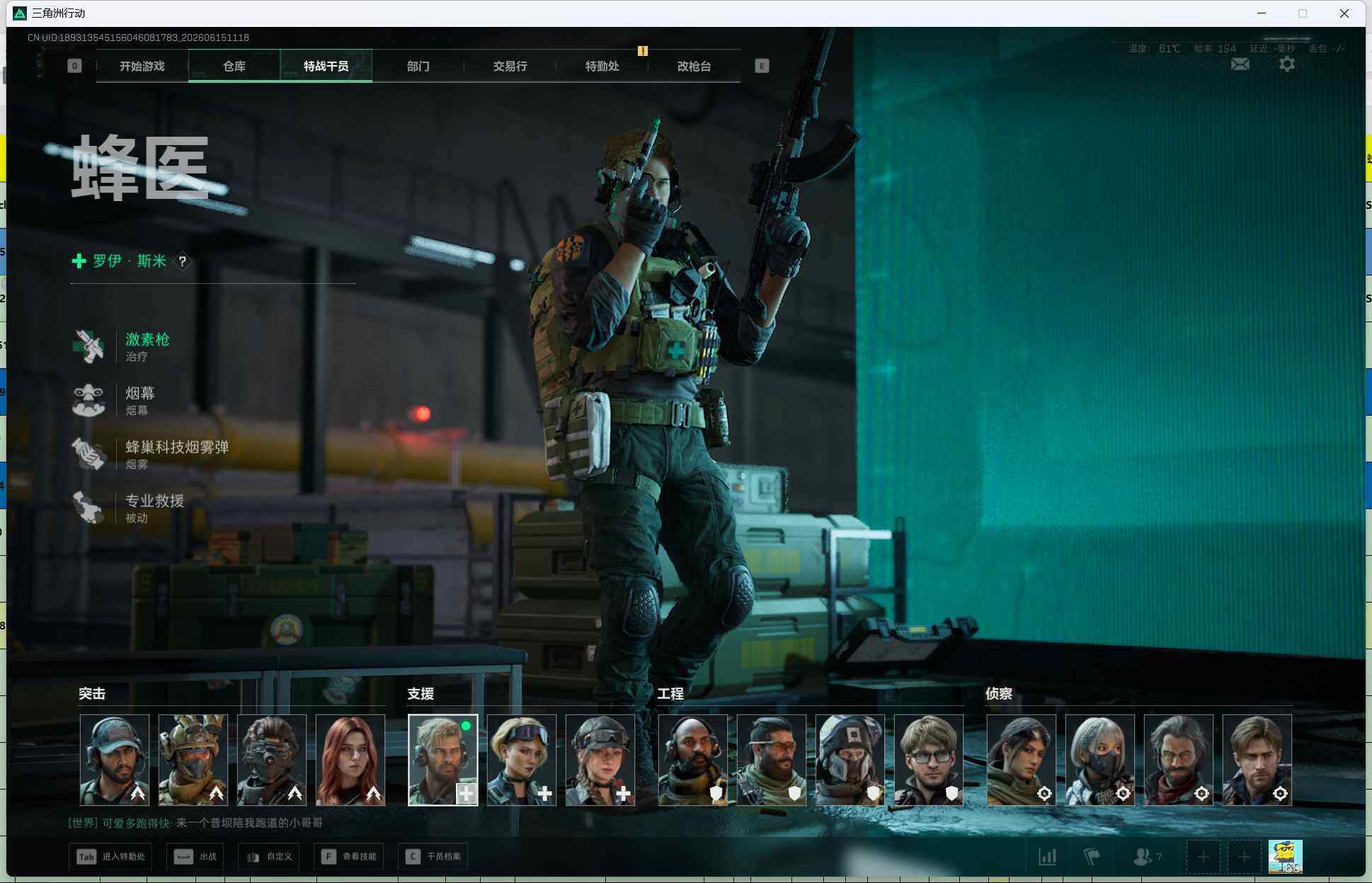Open the settings gear icon
The width and height of the screenshot is (1372, 883).
(x=1287, y=64)
